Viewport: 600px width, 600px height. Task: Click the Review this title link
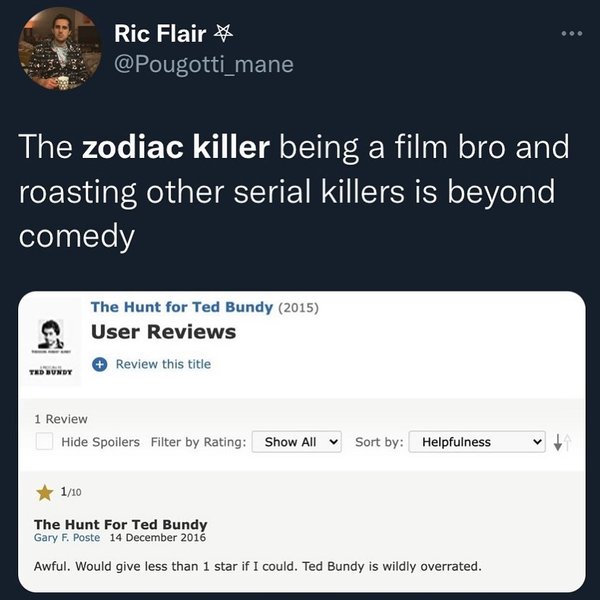coord(163,364)
